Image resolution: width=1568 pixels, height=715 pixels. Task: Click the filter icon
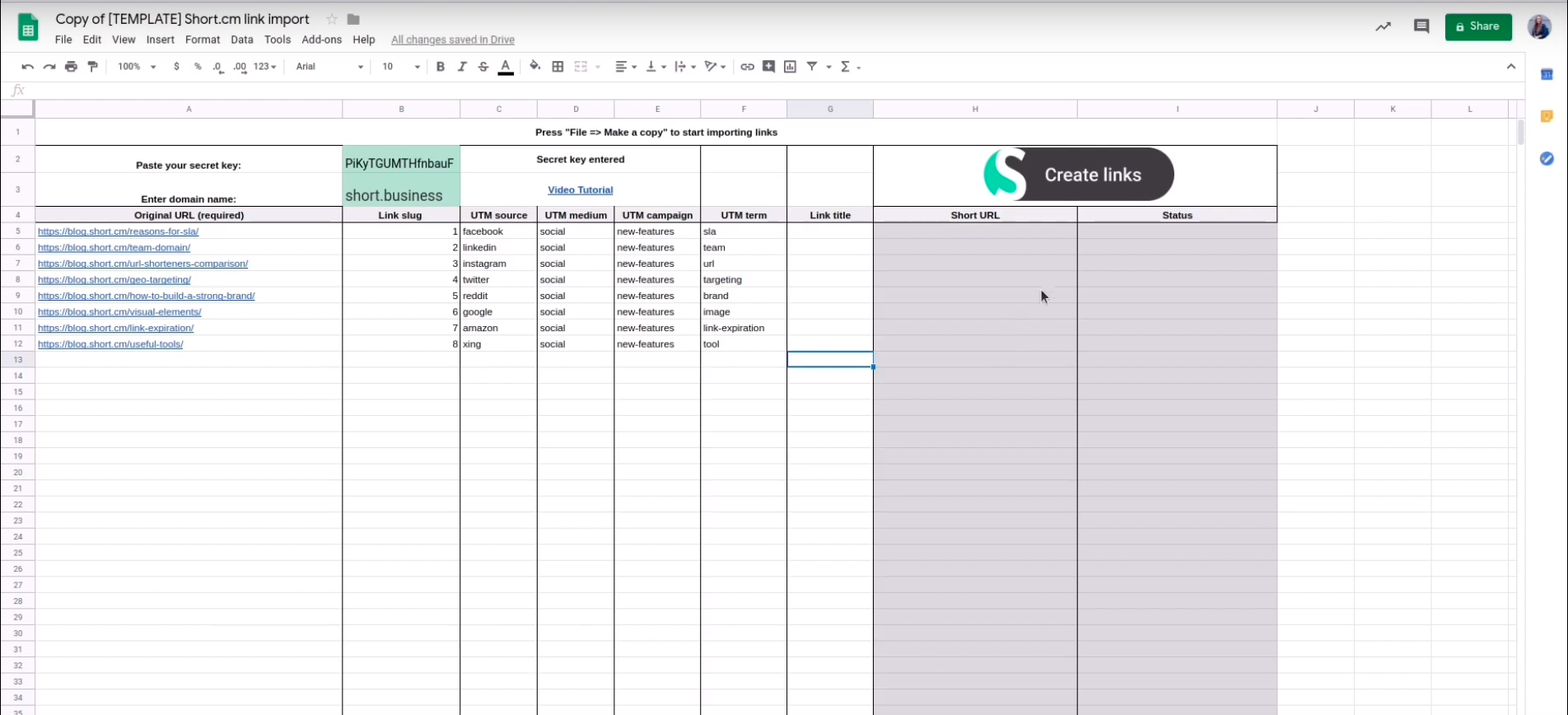click(x=812, y=67)
